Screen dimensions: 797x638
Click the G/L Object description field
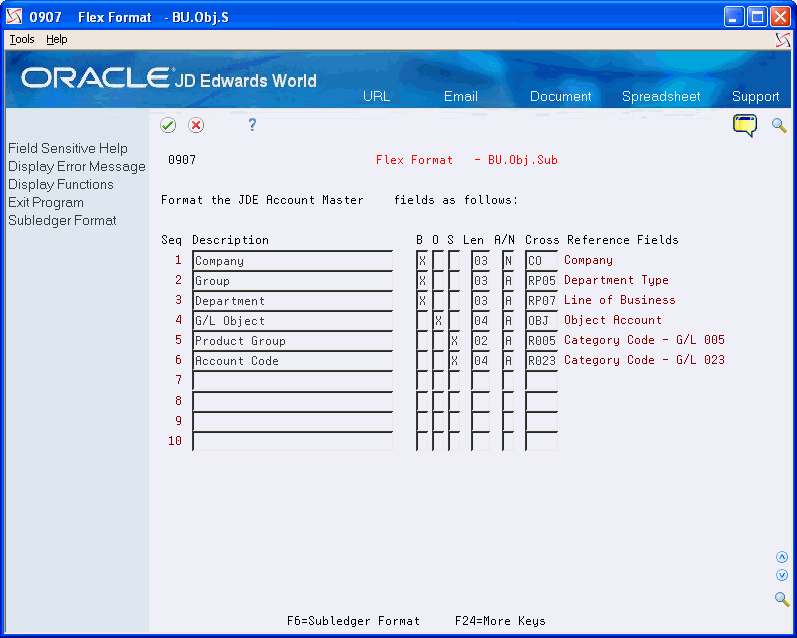pos(292,320)
